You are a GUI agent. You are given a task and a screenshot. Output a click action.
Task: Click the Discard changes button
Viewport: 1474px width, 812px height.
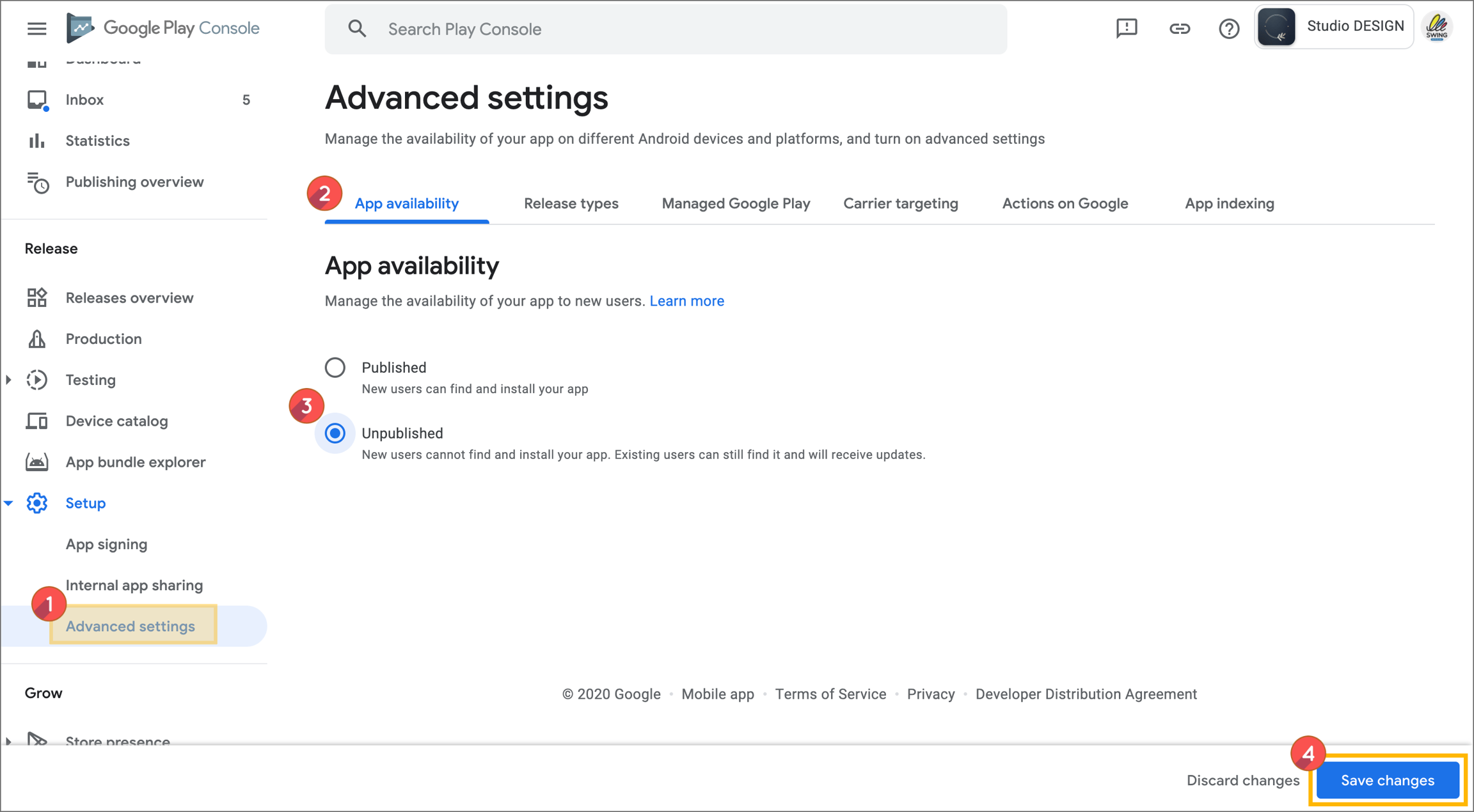tap(1242, 780)
